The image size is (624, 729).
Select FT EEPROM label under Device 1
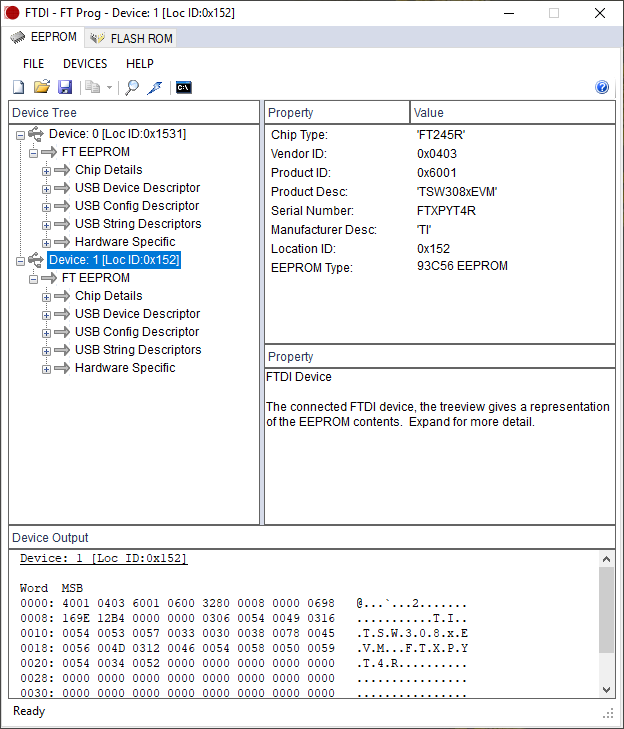coord(96,278)
